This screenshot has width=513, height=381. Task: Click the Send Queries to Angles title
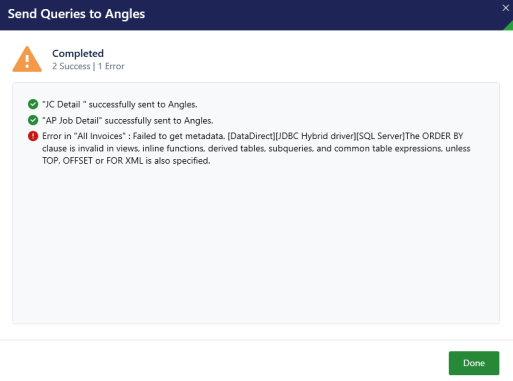[x=76, y=14]
